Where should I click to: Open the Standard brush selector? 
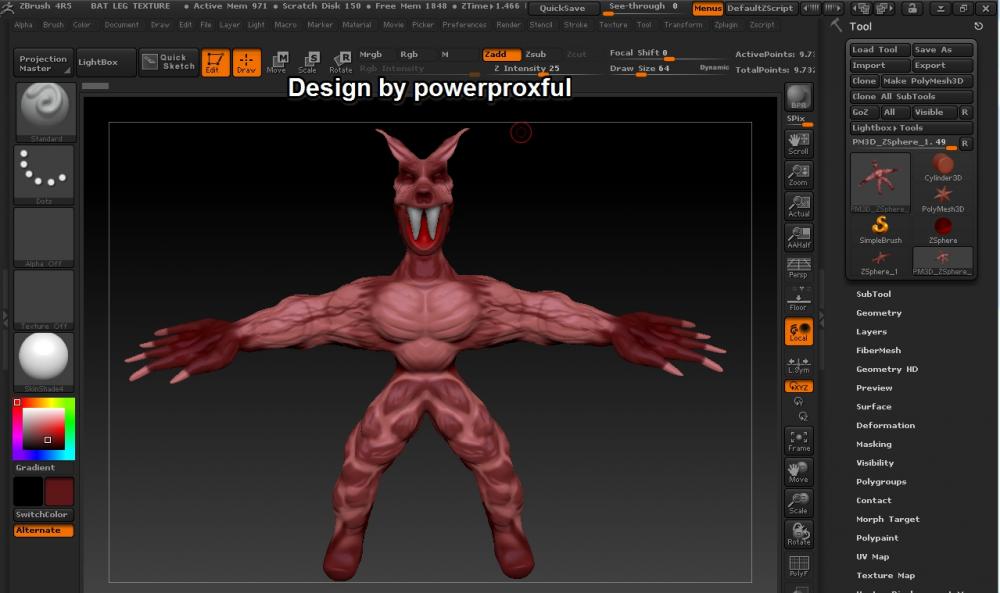[x=44, y=111]
